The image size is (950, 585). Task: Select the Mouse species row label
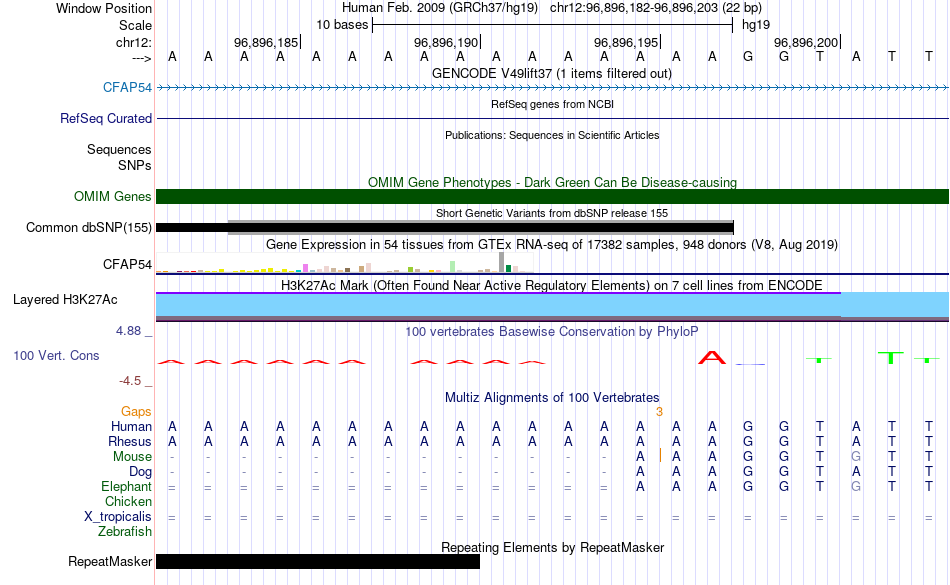[132, 457]
